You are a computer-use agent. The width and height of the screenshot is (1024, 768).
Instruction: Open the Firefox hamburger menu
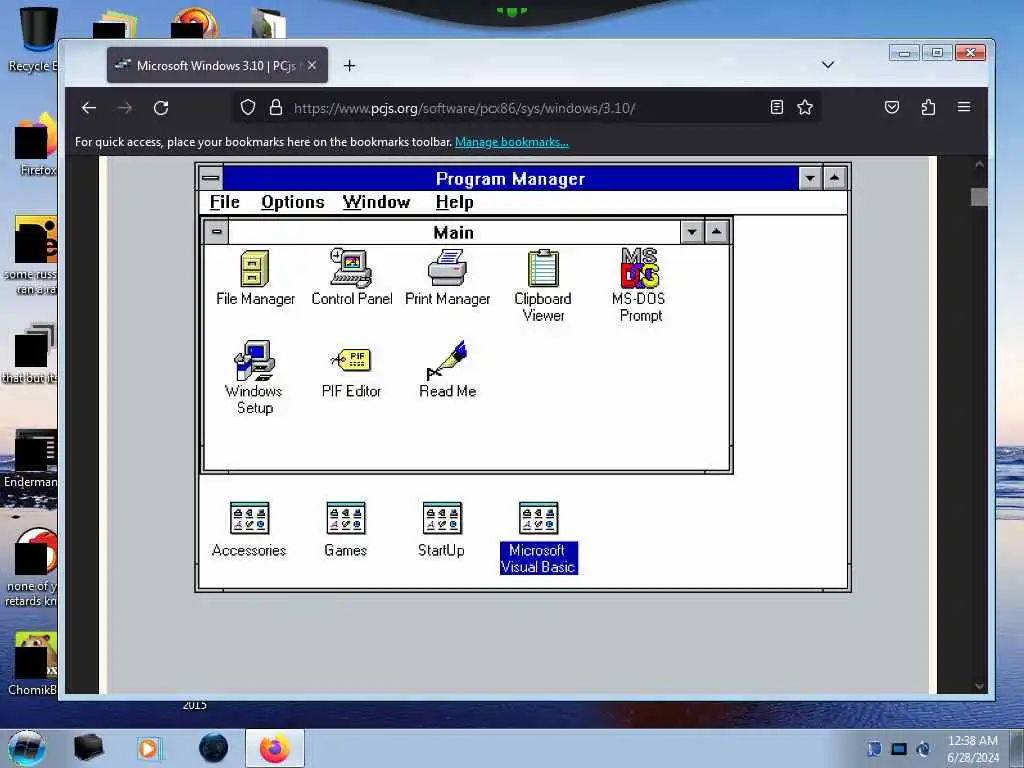(x=964, y=107)
